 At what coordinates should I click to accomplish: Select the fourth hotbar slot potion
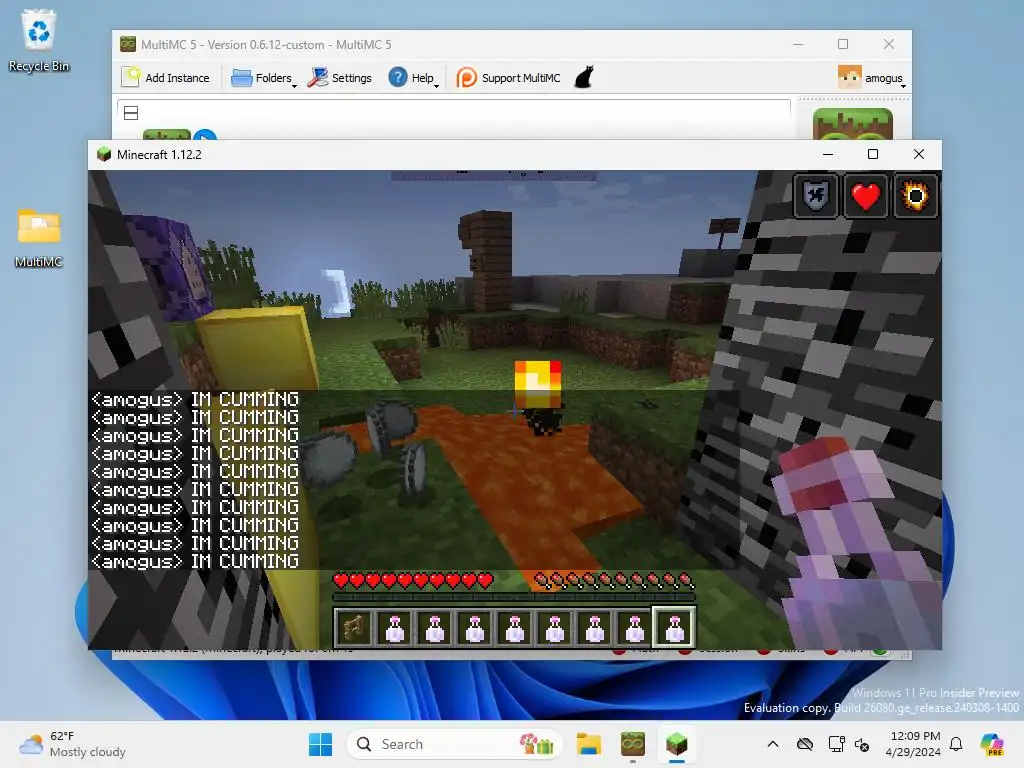click(475, 628)
